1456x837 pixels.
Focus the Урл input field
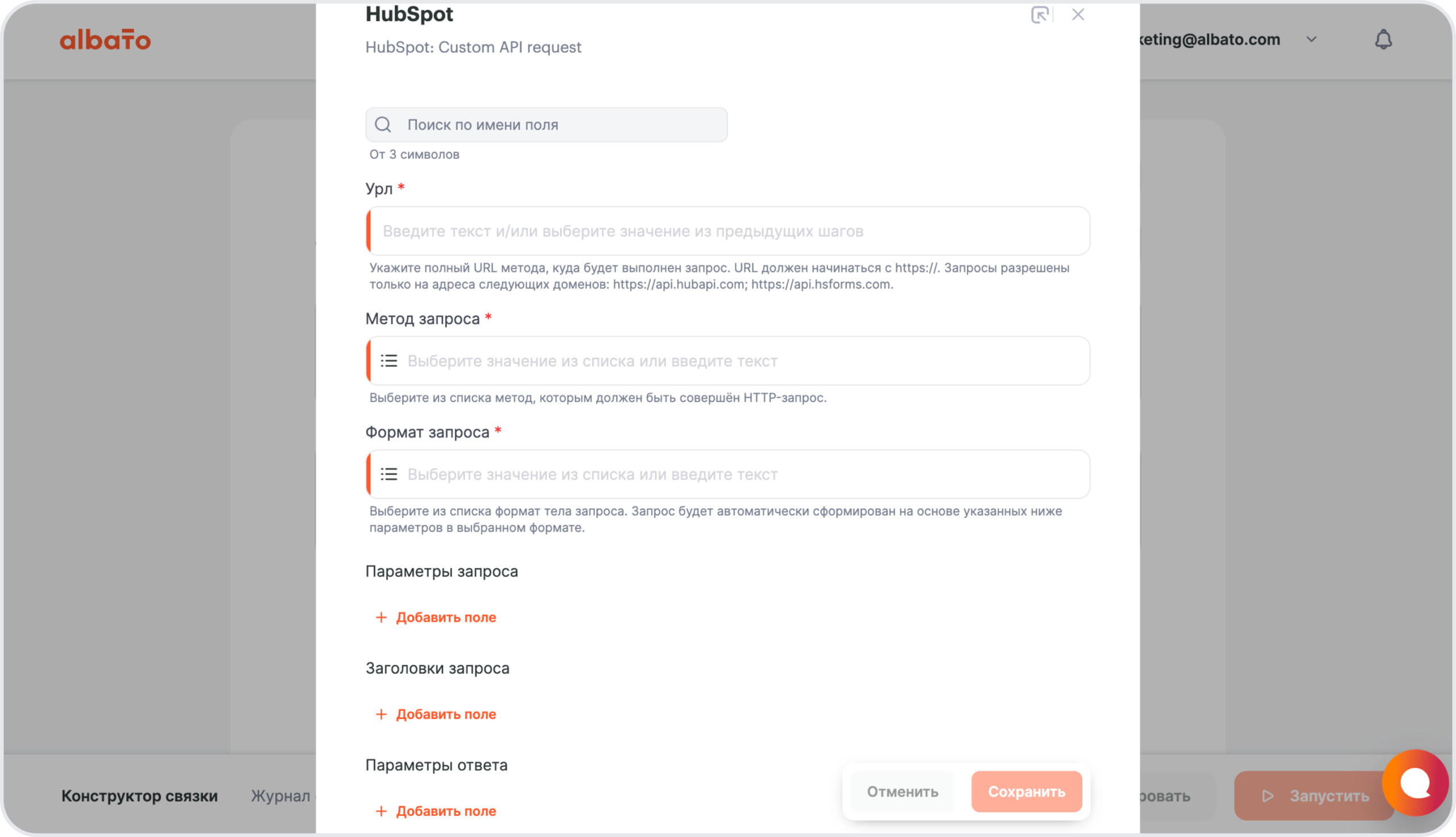pyautogui.click(x=730, y=231)
